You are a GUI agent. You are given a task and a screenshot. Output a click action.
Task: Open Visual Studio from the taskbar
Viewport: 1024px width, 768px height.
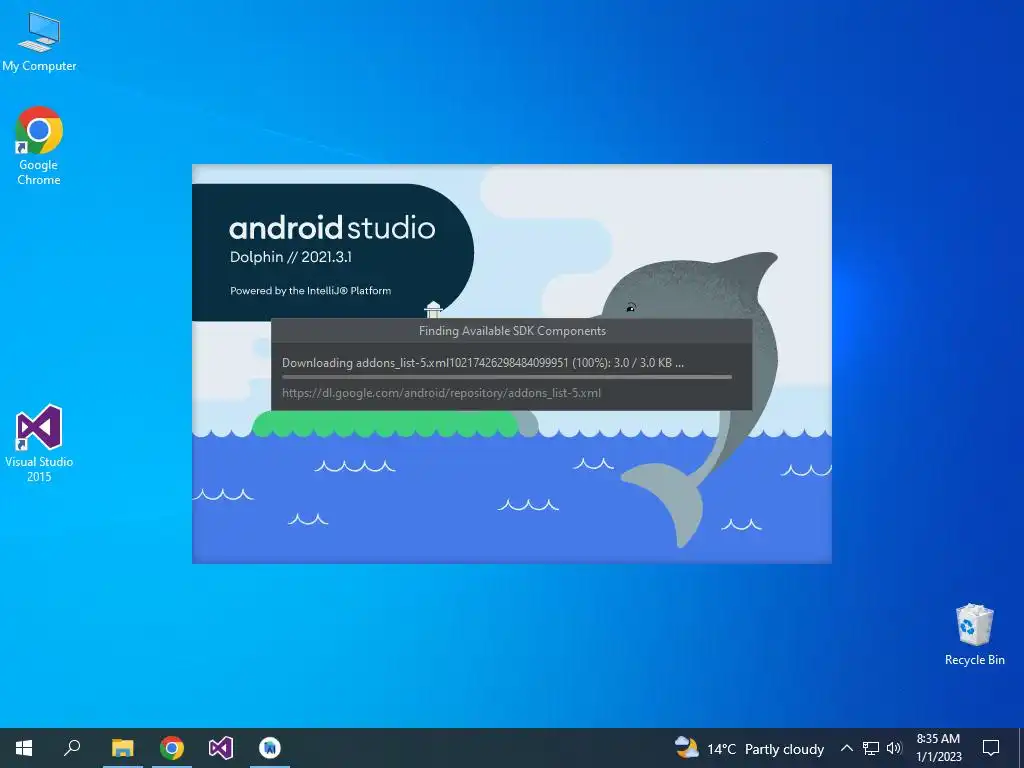(221, 748)
